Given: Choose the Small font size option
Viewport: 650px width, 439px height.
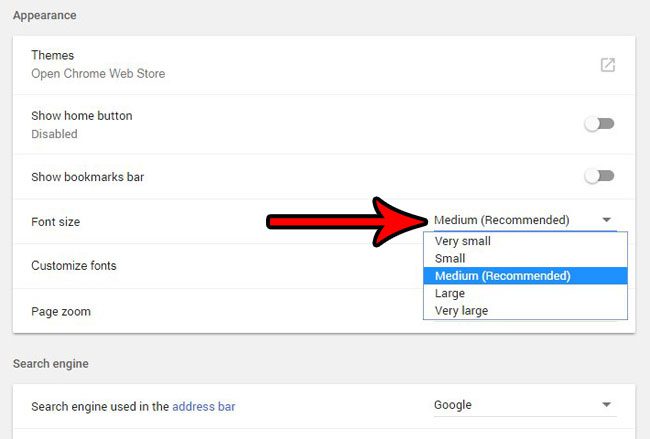Looking at the screenshot, I should click(450, 258).
